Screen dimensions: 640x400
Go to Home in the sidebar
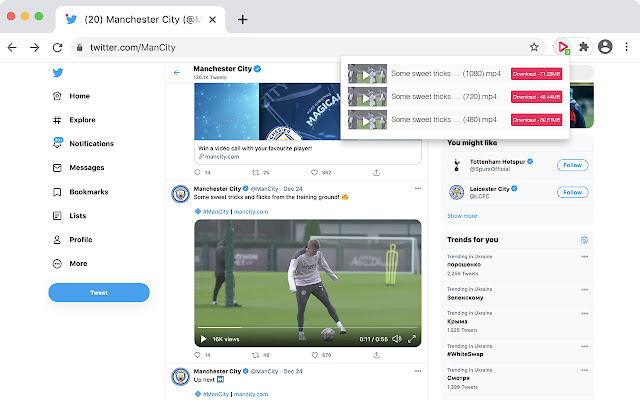click(71, 96)
